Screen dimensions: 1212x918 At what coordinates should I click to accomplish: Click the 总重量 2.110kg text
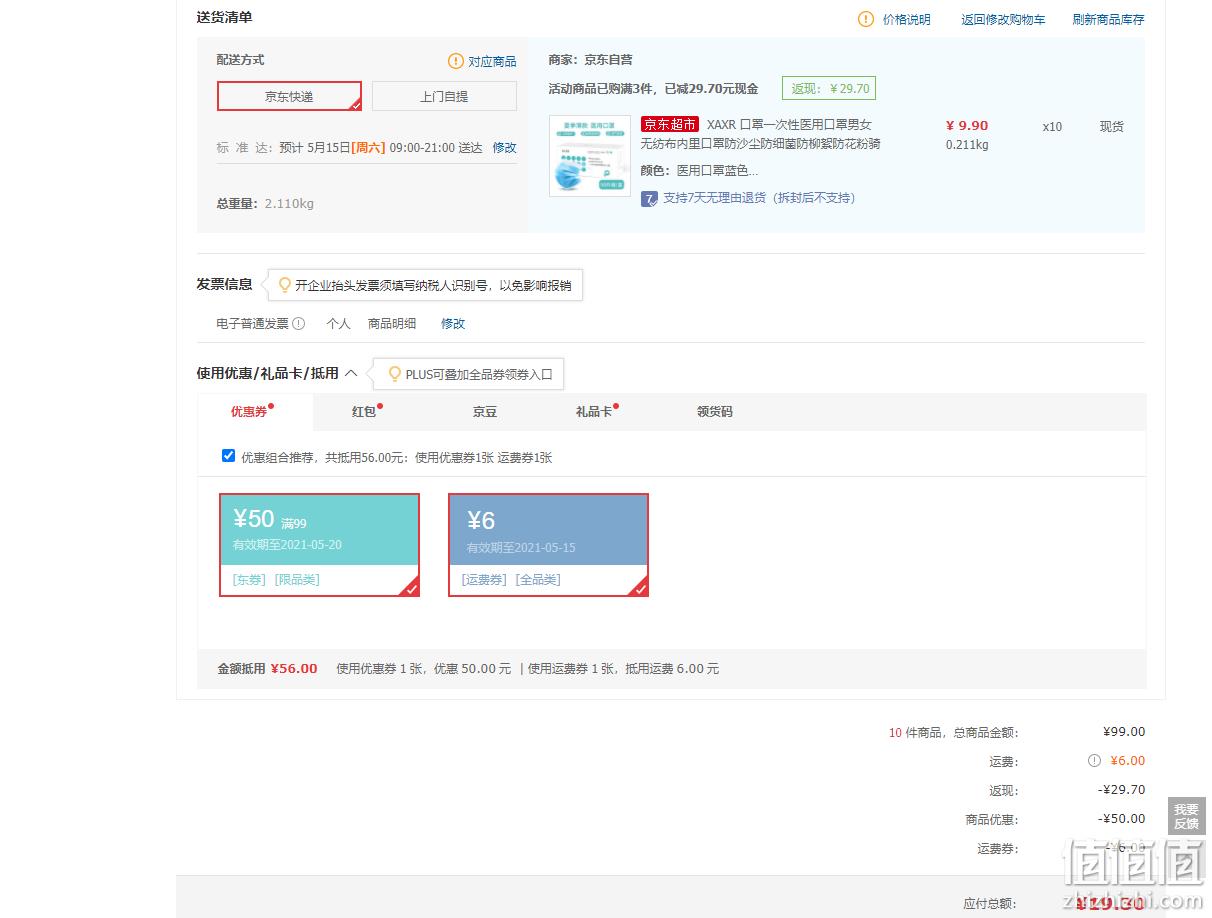pos(265,203)
